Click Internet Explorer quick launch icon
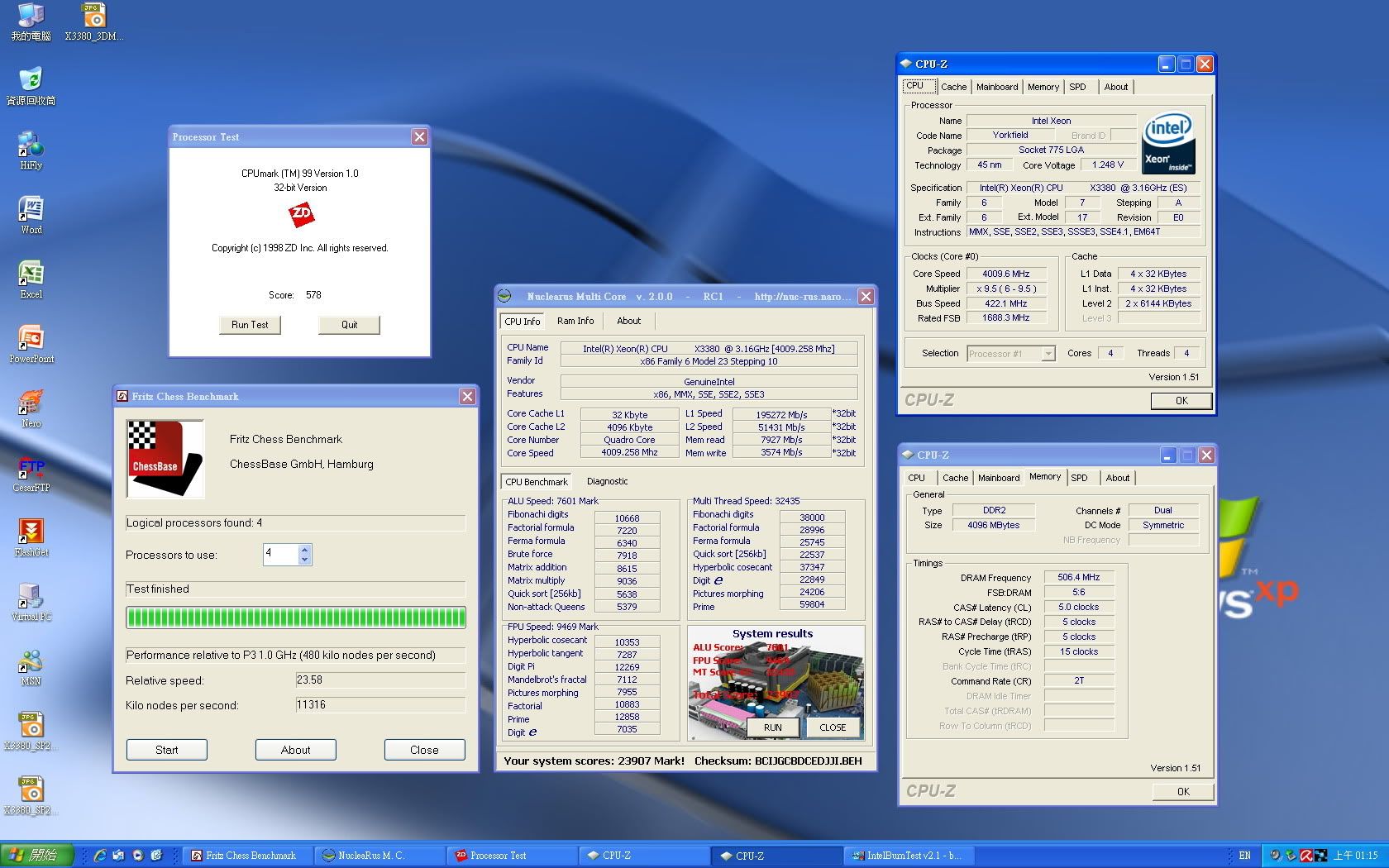Image resolution: width=1389 pixels, height=868 pixels. tap(99, 856)
